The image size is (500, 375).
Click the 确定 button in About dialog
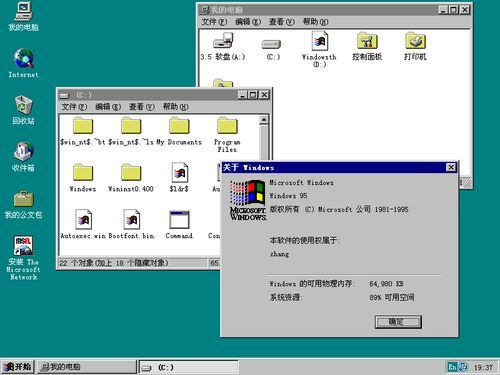(x=398, y=322)
